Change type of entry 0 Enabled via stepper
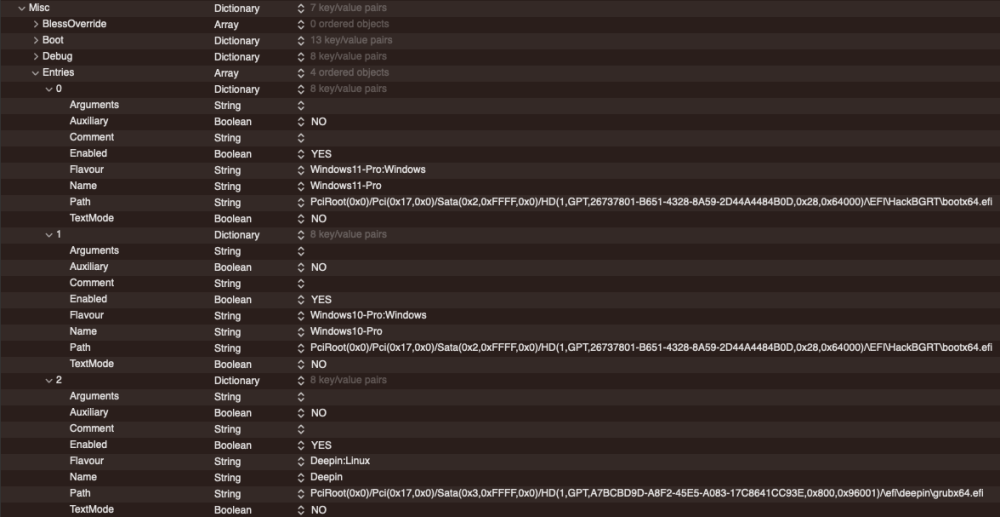This screenshot has width=1000, height=517. [301, 154]
